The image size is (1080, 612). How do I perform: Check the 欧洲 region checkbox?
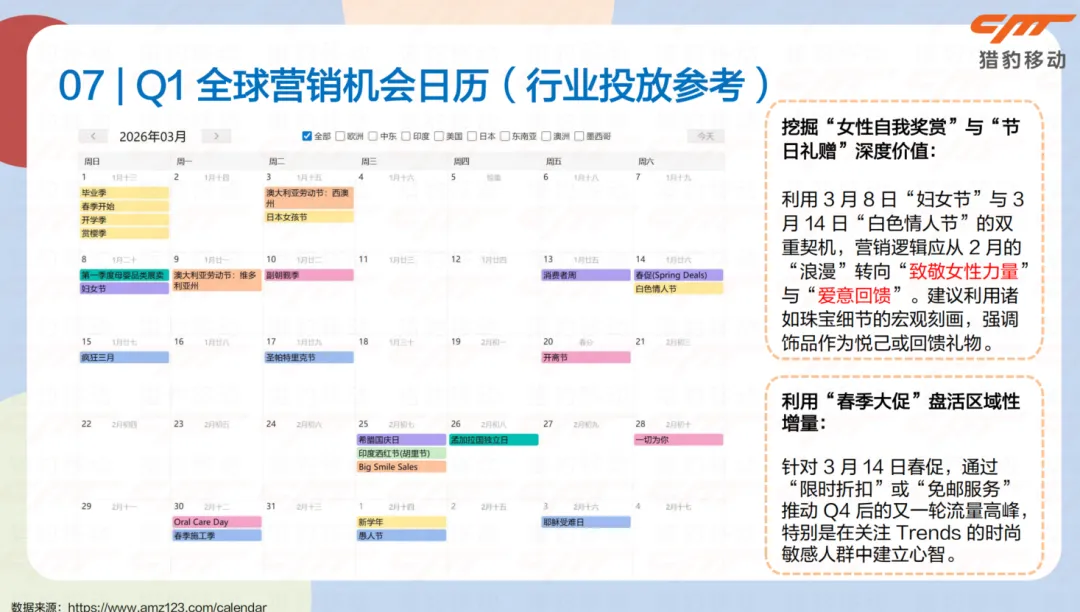pyautogui.click(x=340, y=136)
